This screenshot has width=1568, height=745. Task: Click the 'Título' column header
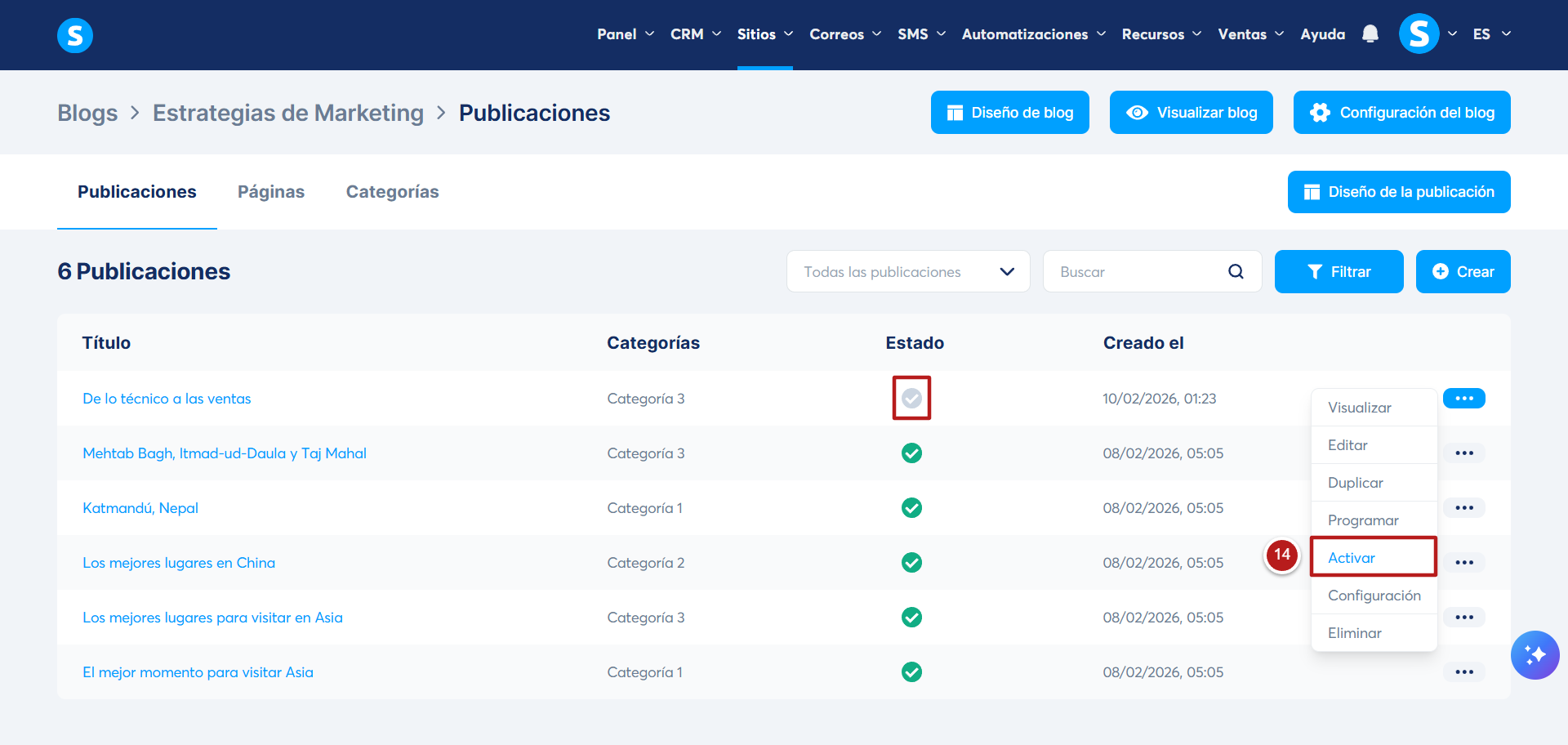(106, 343)
